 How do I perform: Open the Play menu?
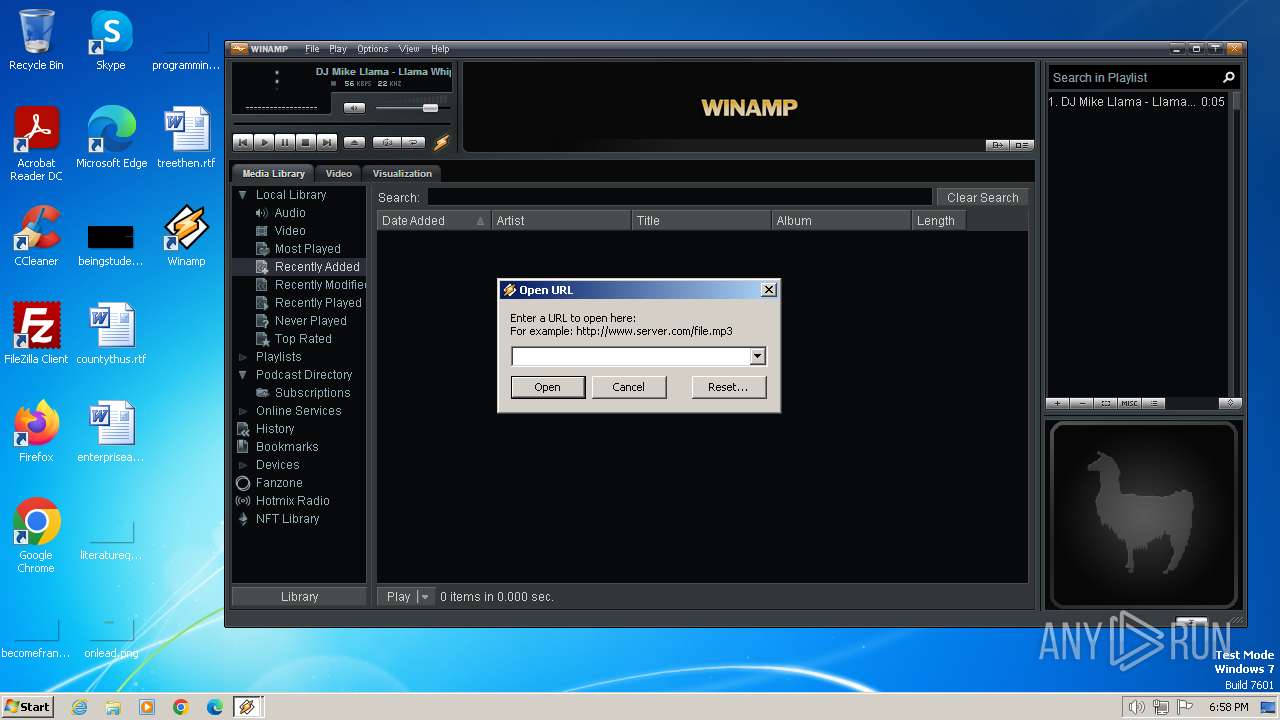[x=338, y=49]
